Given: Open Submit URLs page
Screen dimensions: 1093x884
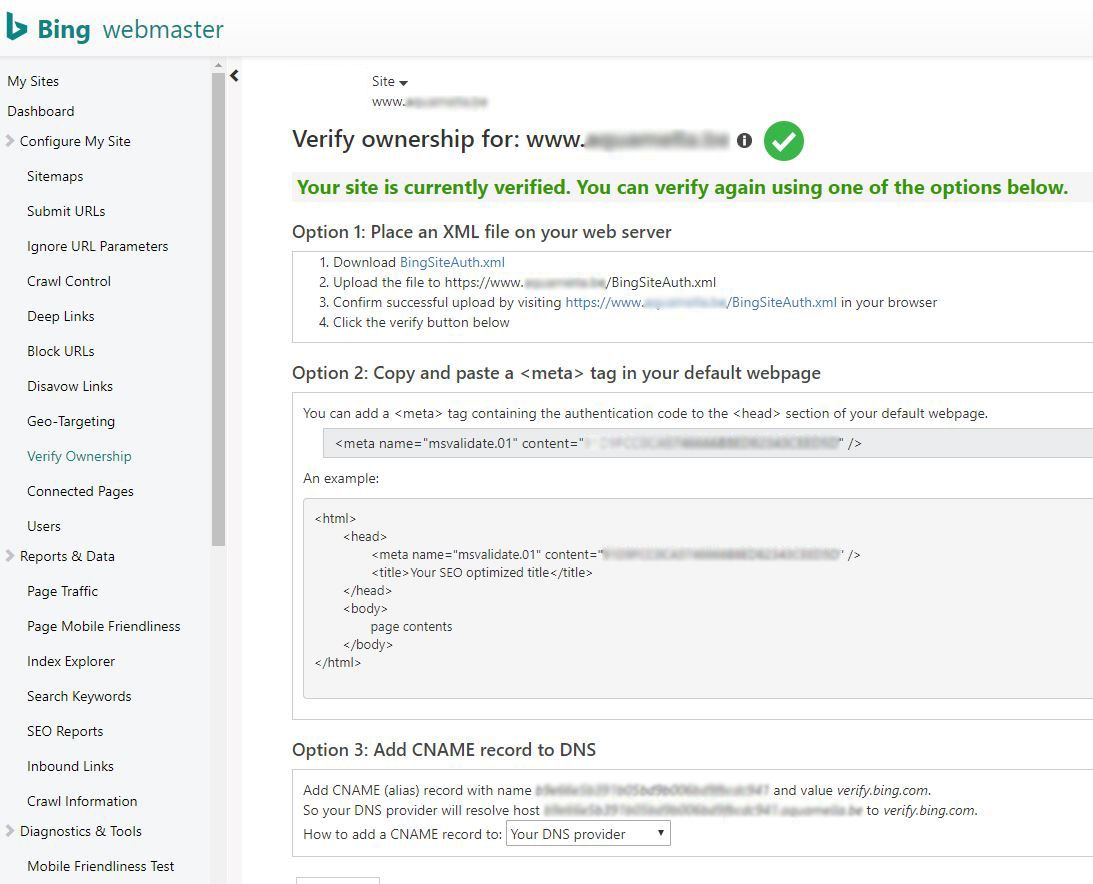Looking at the screenshot, I should click(x=66, y=211).
